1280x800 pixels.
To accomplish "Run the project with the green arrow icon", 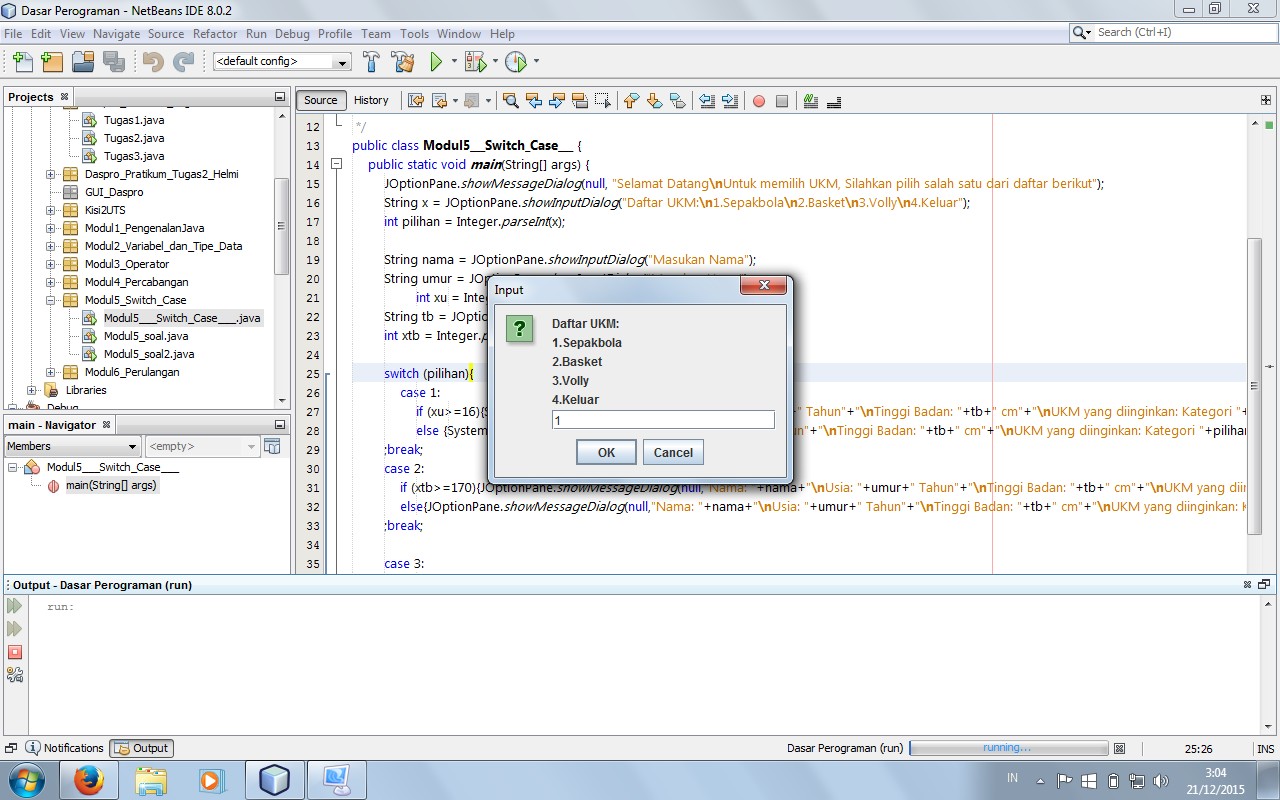I will tap(437, 62).
